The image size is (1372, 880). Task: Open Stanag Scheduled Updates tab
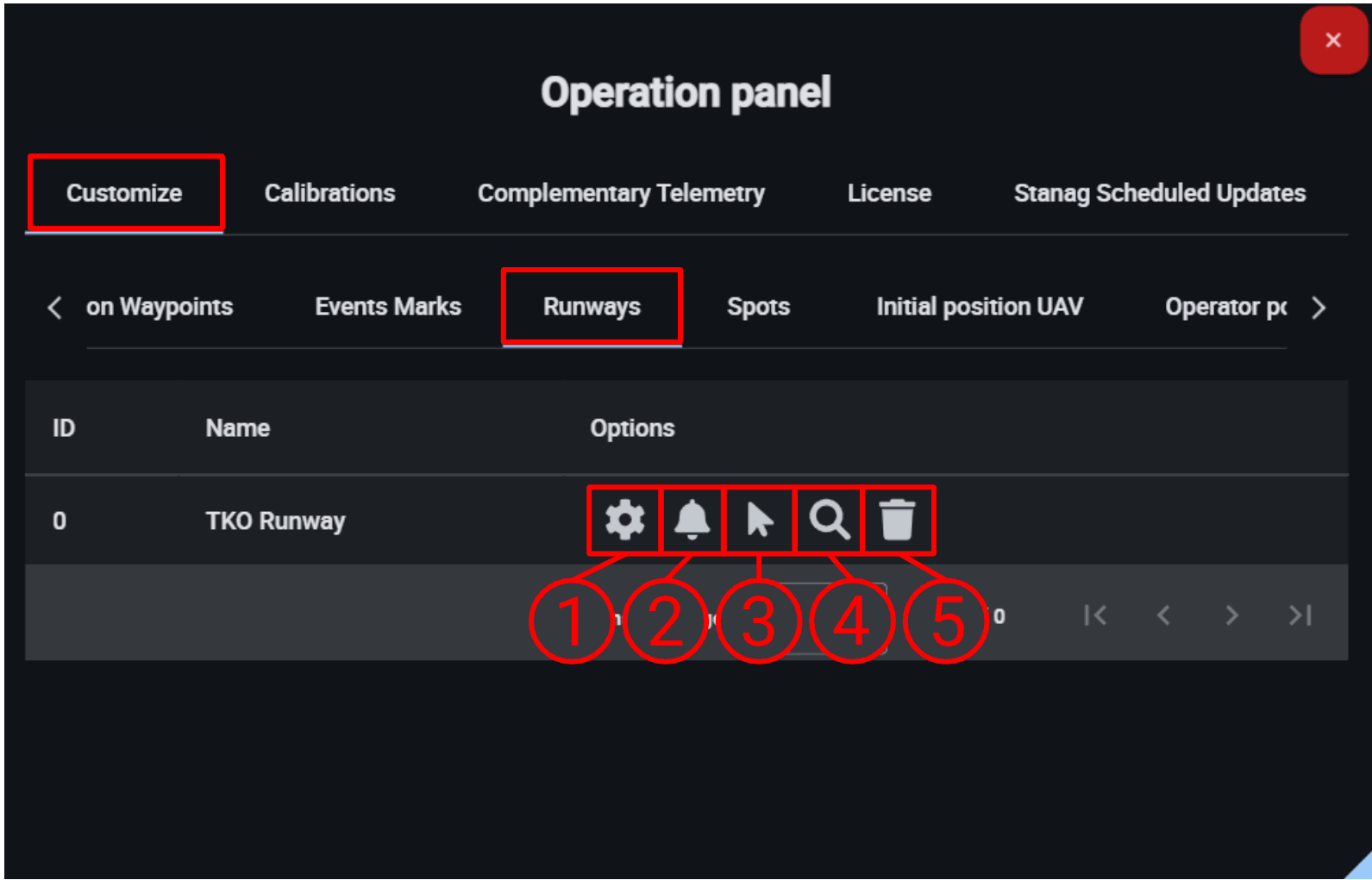[x=1159, y=193]
